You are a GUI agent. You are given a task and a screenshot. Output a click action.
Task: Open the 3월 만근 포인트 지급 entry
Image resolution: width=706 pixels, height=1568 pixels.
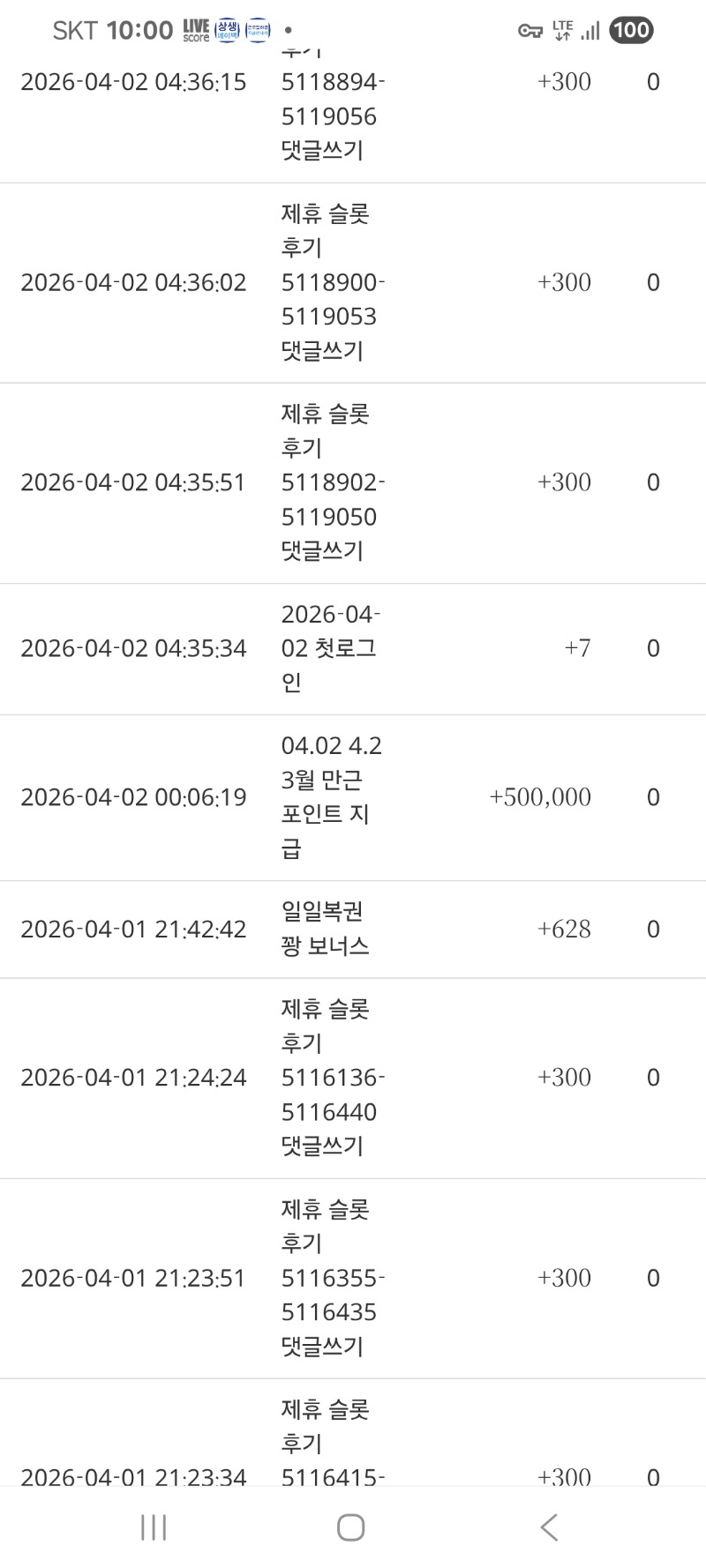coord(331,797)
